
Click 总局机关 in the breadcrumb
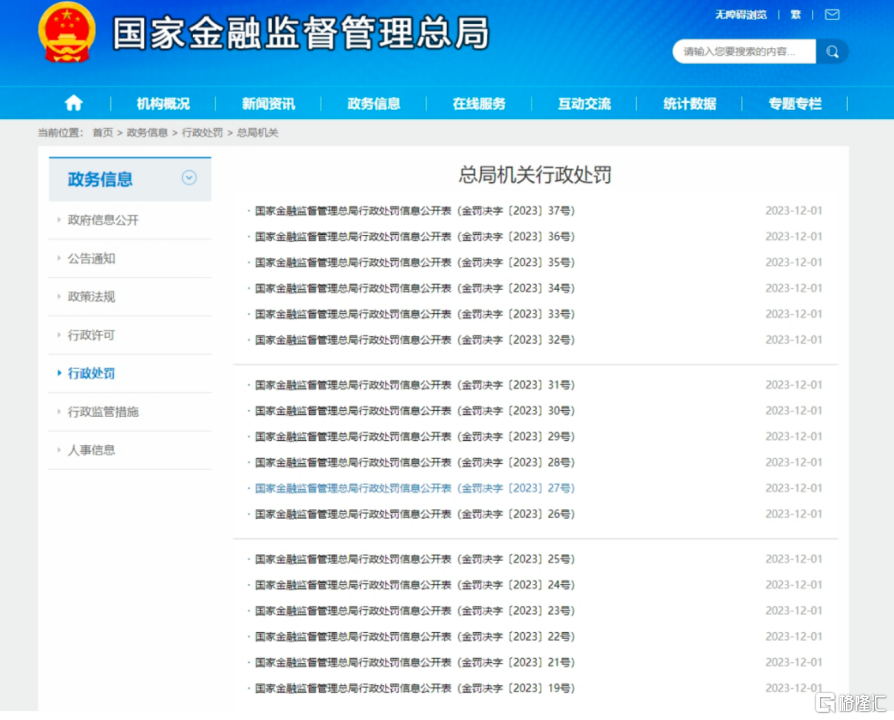click(x=258, y=133)
